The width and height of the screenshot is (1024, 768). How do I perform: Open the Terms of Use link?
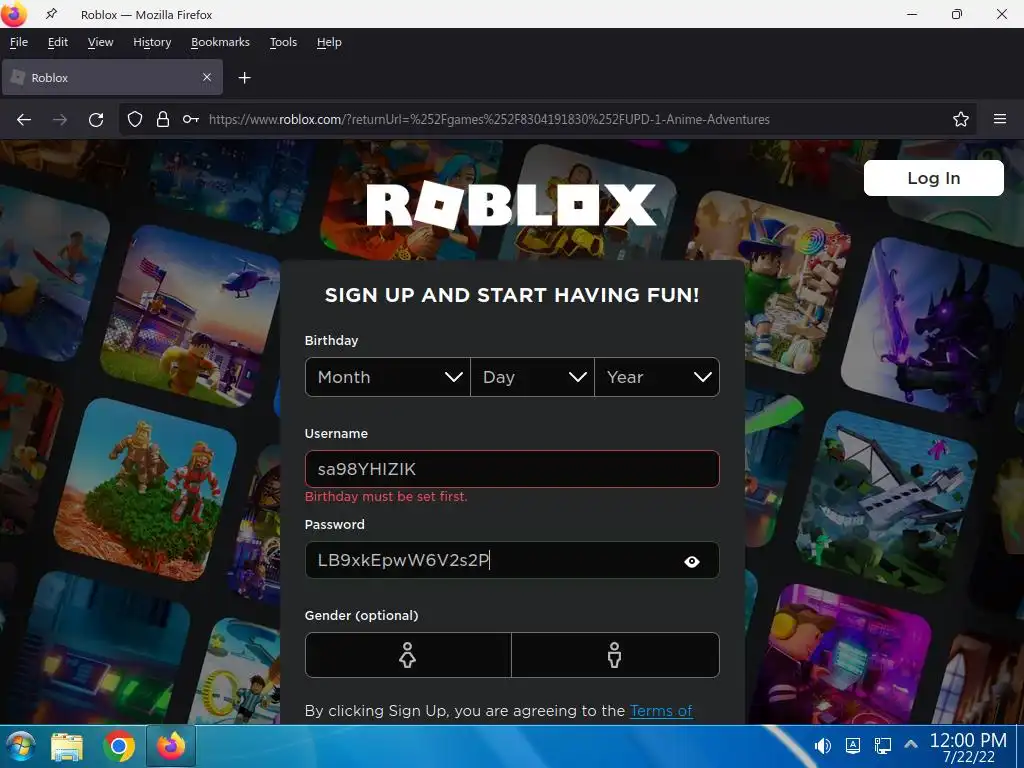click(x=661, y=711)
